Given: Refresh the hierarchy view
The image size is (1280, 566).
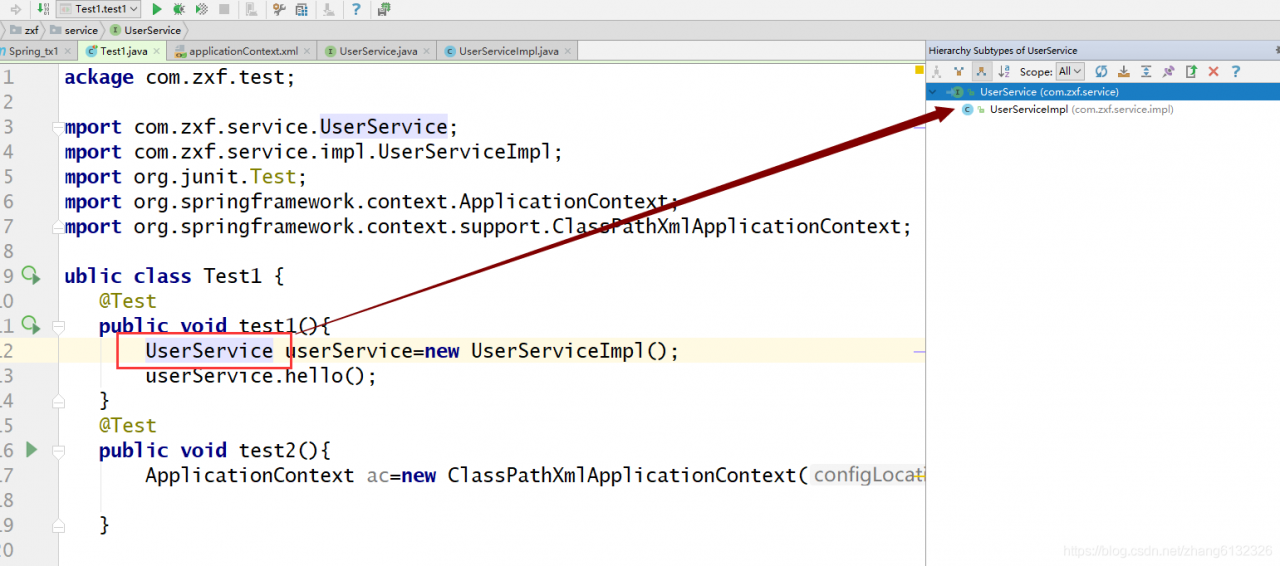Looking at the screenshot, I should click(1101, 71).
